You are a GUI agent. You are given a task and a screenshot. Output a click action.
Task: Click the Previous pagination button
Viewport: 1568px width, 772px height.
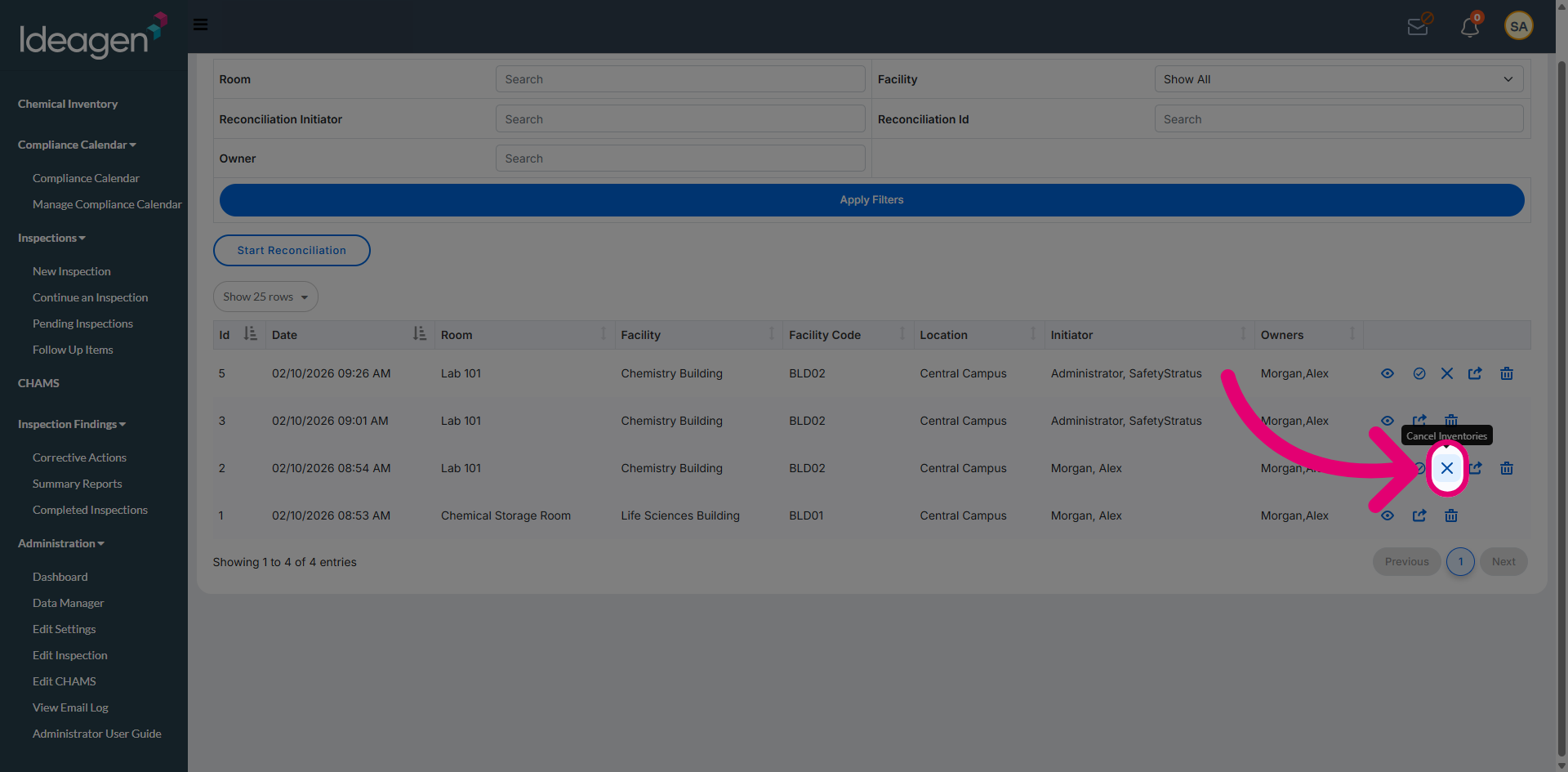click(x=1406, y=561)
